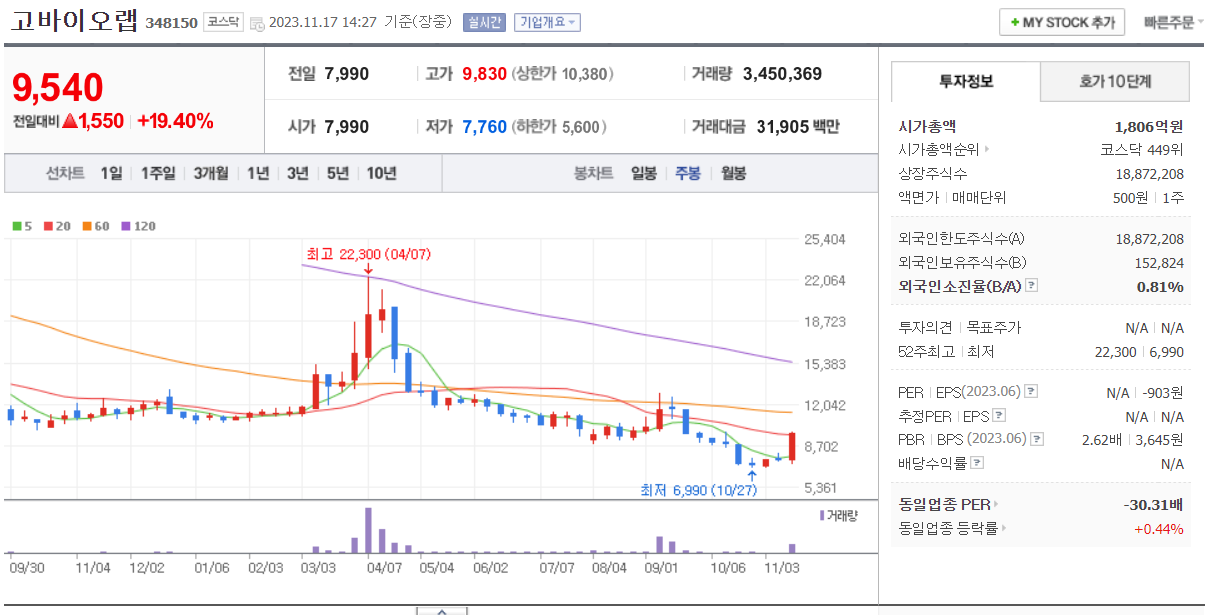Click help icon next to 외국인소진율(B/A)
Viewport: 1212px width, 615px height.
1031,286
